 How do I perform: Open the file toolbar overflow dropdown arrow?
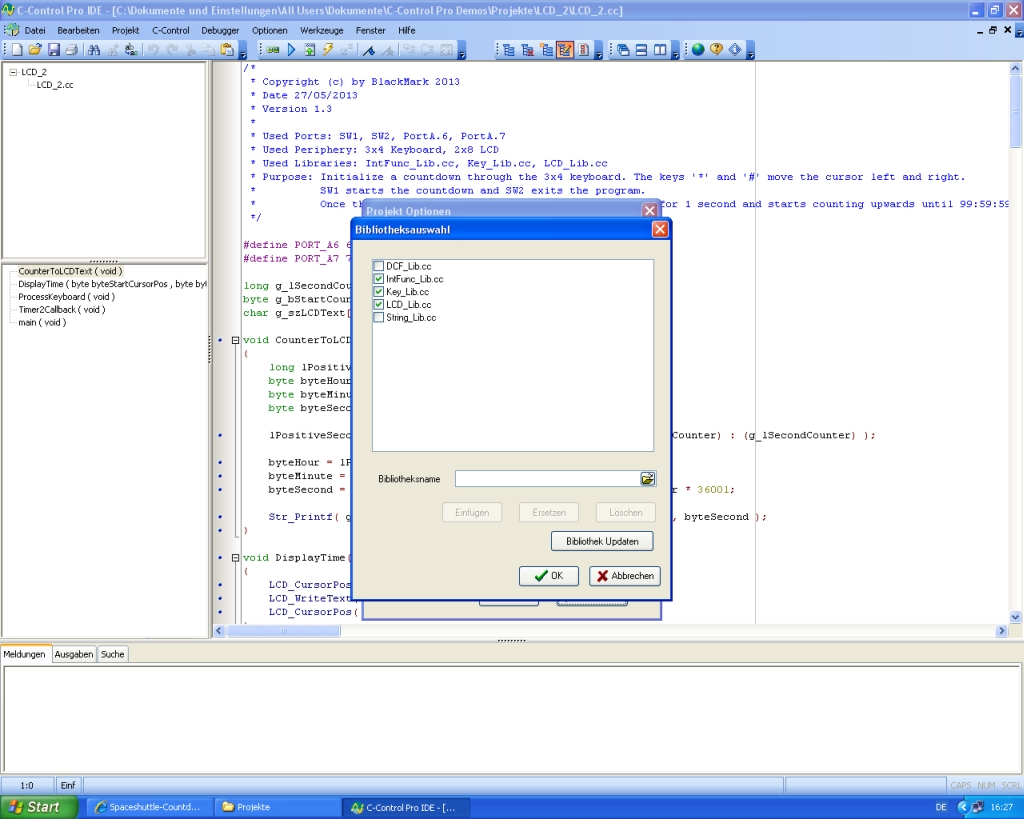coord(243,51)
